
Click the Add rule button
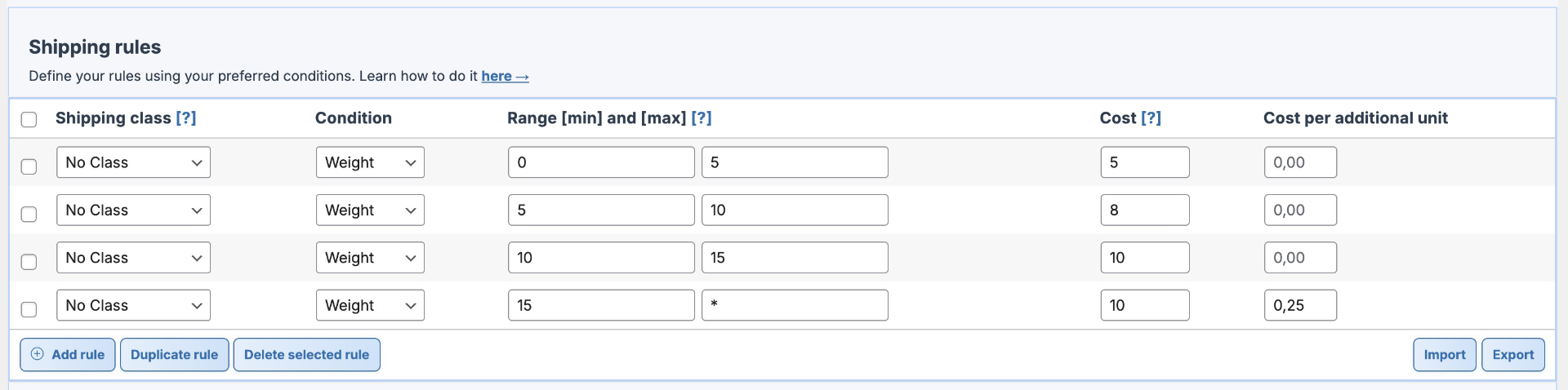(x=68, y=355)
